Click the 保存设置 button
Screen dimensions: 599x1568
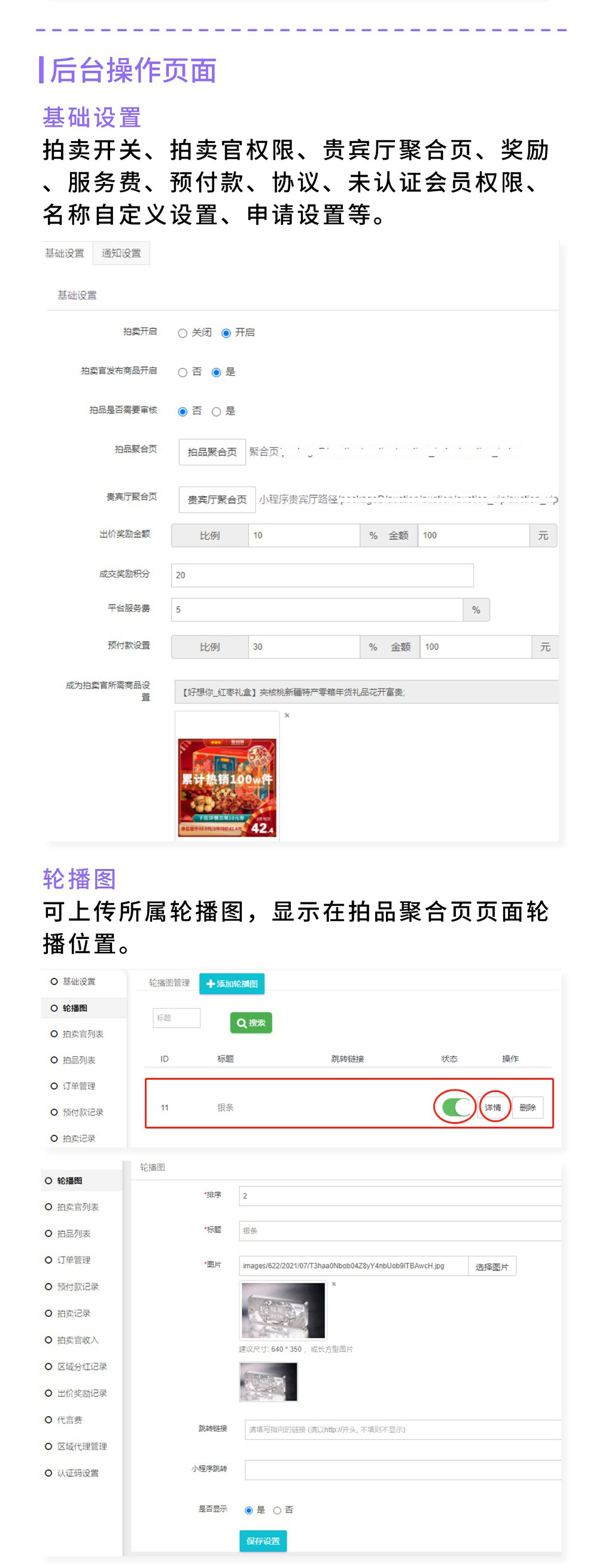pyautogui.click(x=263, y=1541)
